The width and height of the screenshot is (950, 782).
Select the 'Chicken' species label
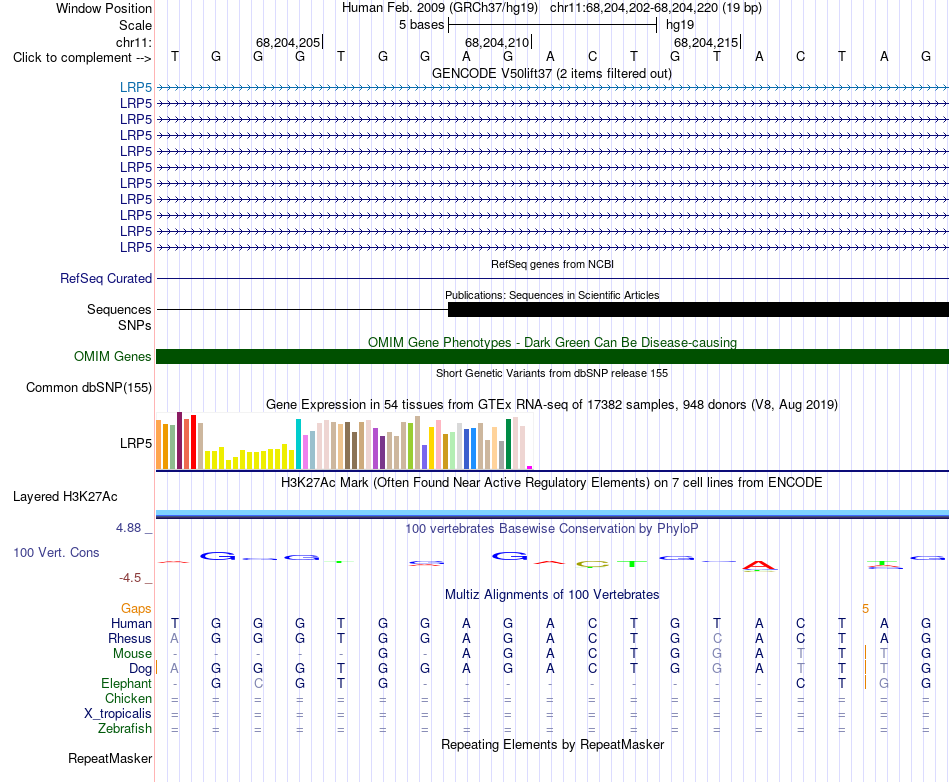(x=128, y=698)
